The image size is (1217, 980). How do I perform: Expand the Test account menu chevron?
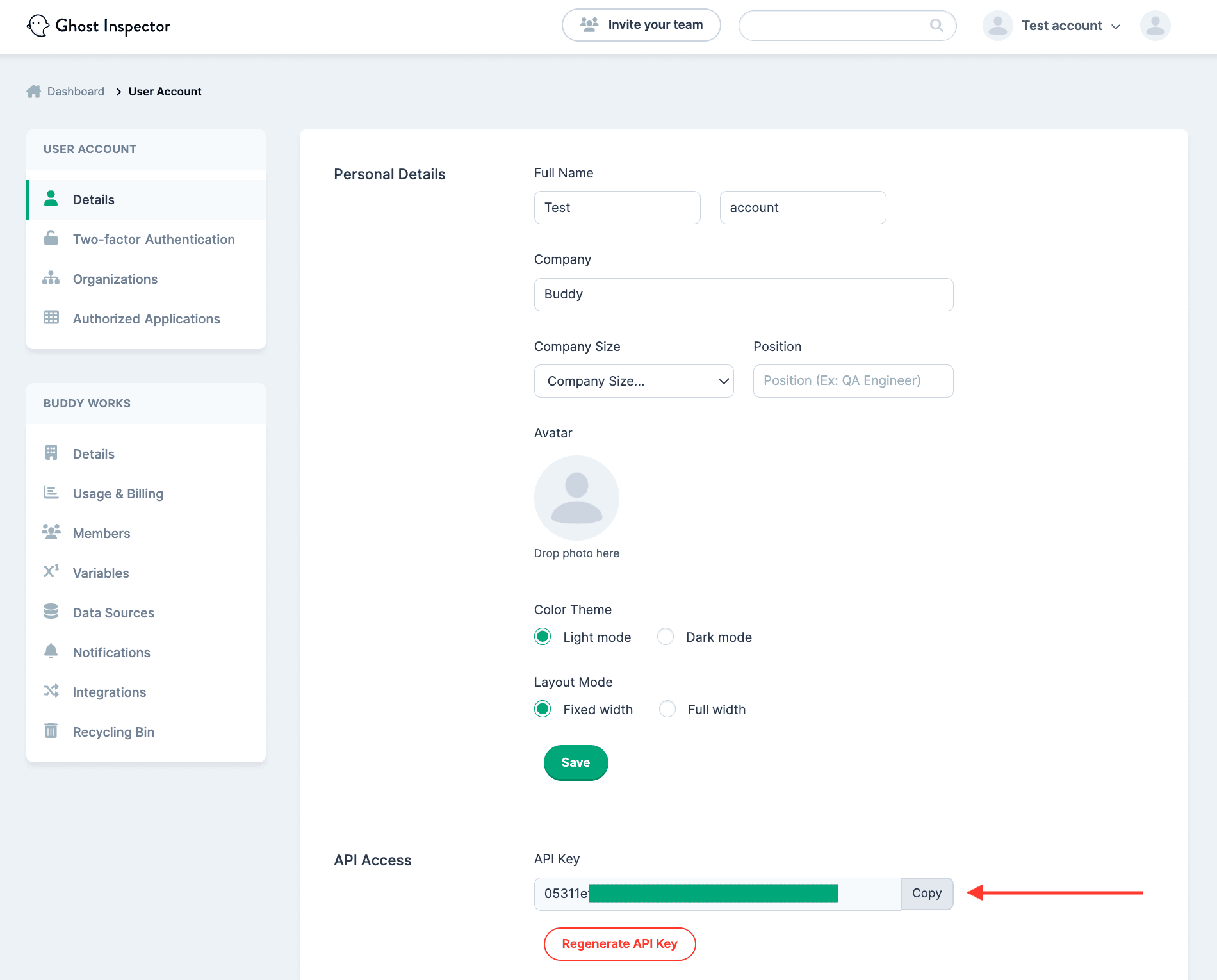click(1116, 27)
